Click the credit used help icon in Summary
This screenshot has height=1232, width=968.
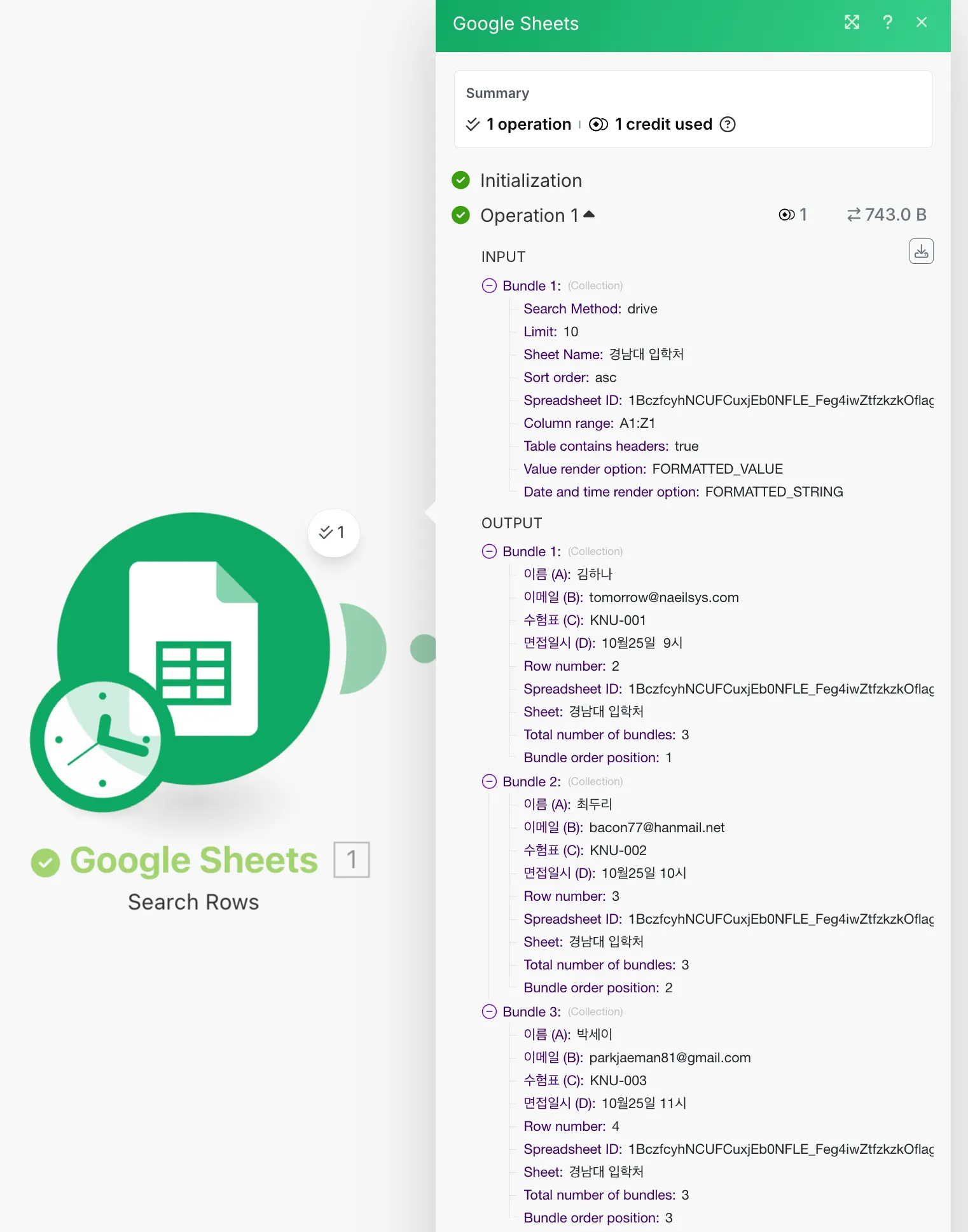pyautogui.click(x=728, y=124)
